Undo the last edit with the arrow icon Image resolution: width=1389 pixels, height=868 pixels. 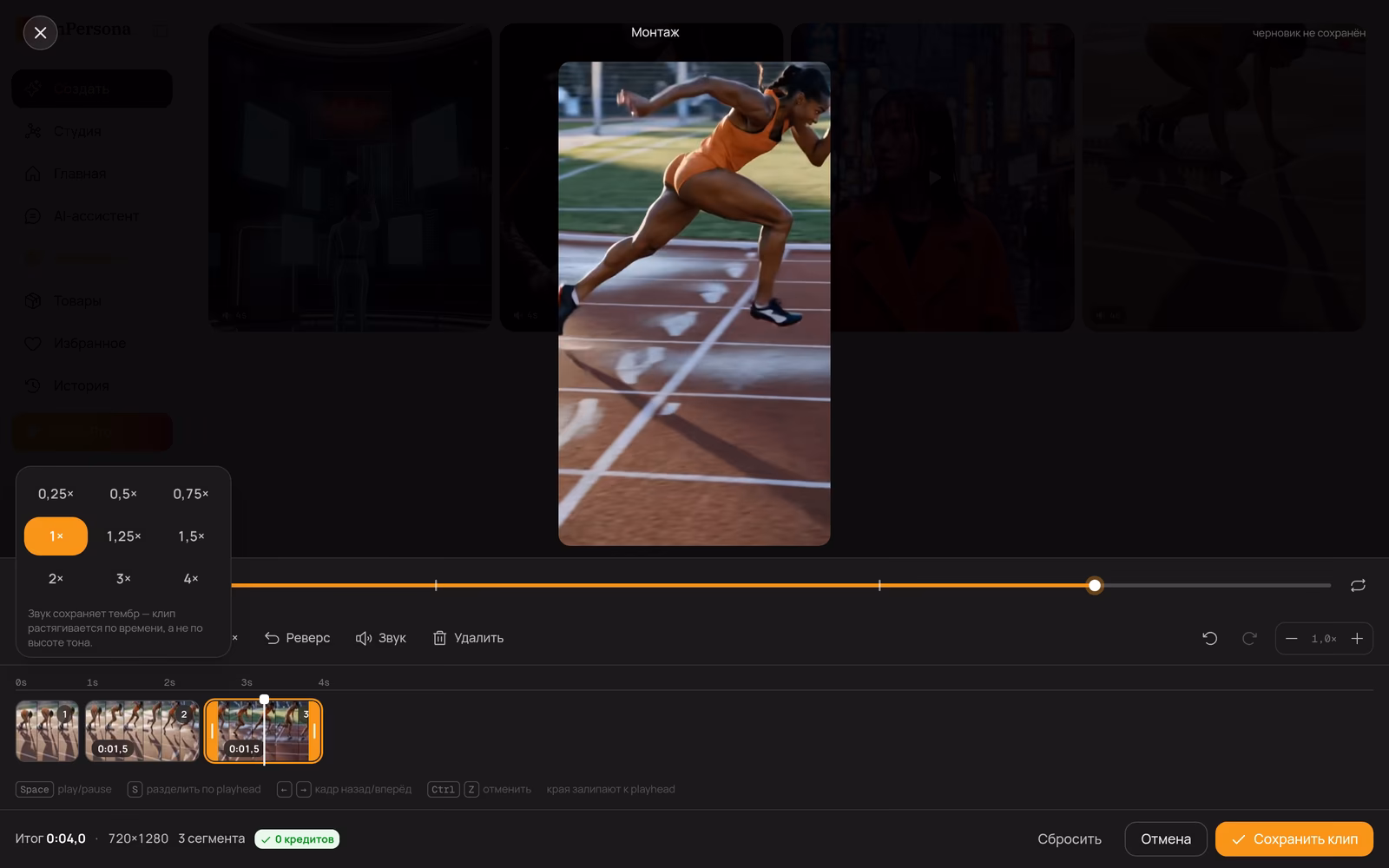[1209, 639]
